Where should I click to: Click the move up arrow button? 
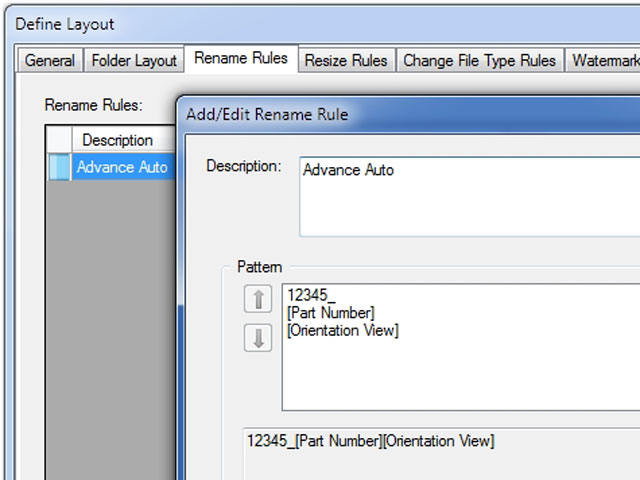point(258,298)
